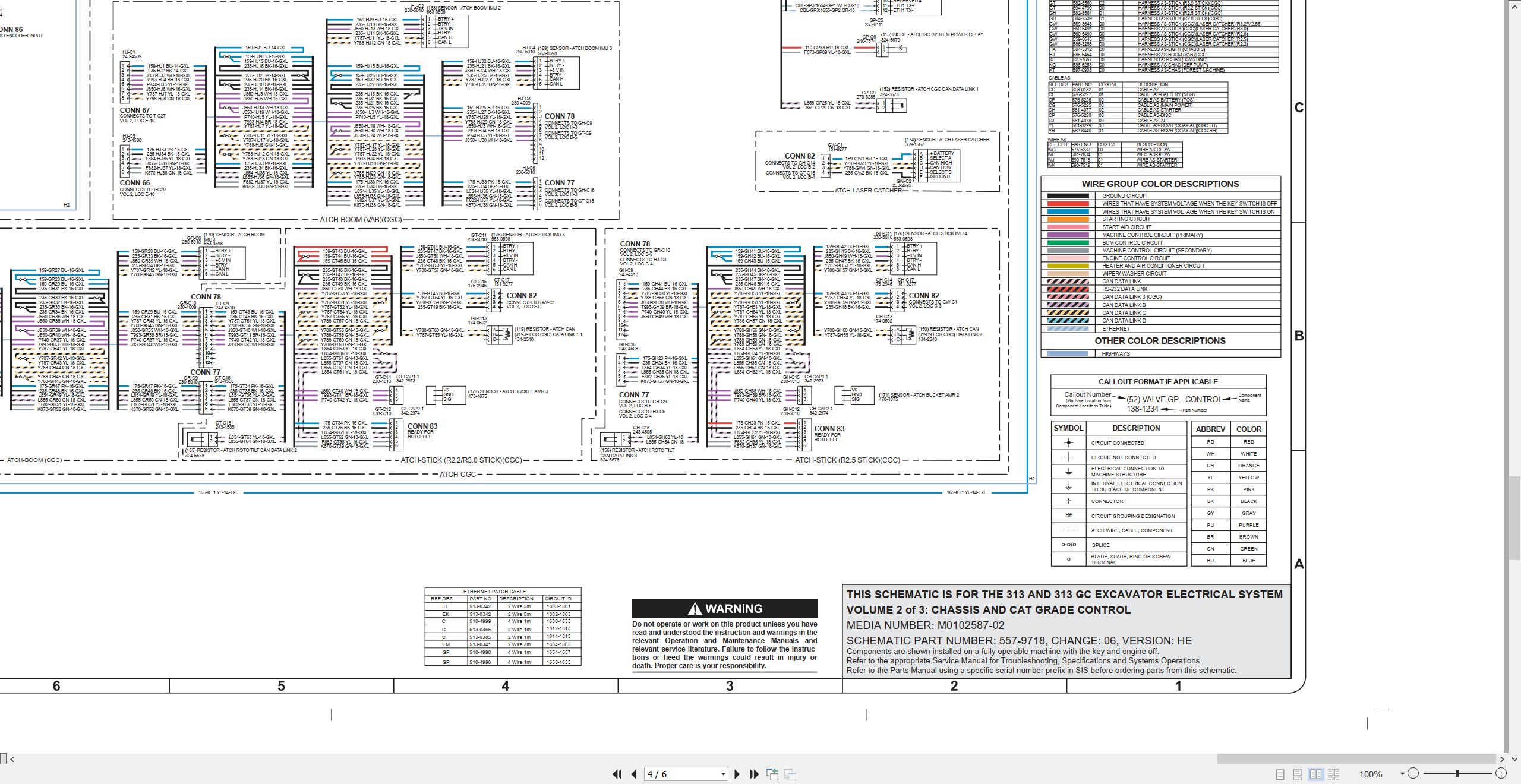
Task: Open the zoom level dropdown arrow
Action: 1402,774
